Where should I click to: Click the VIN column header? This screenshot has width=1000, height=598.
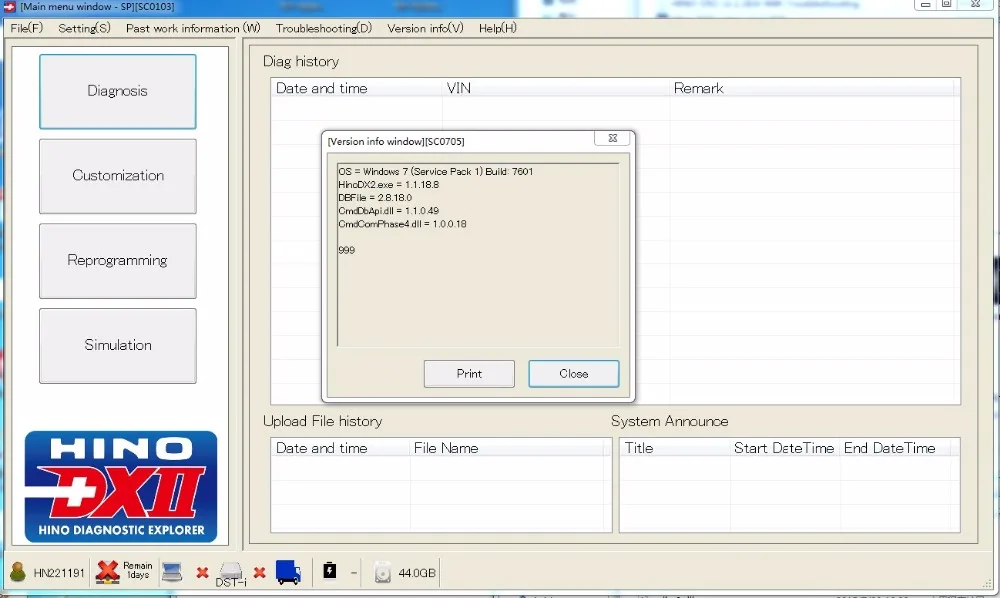click(x=555, y=88)
